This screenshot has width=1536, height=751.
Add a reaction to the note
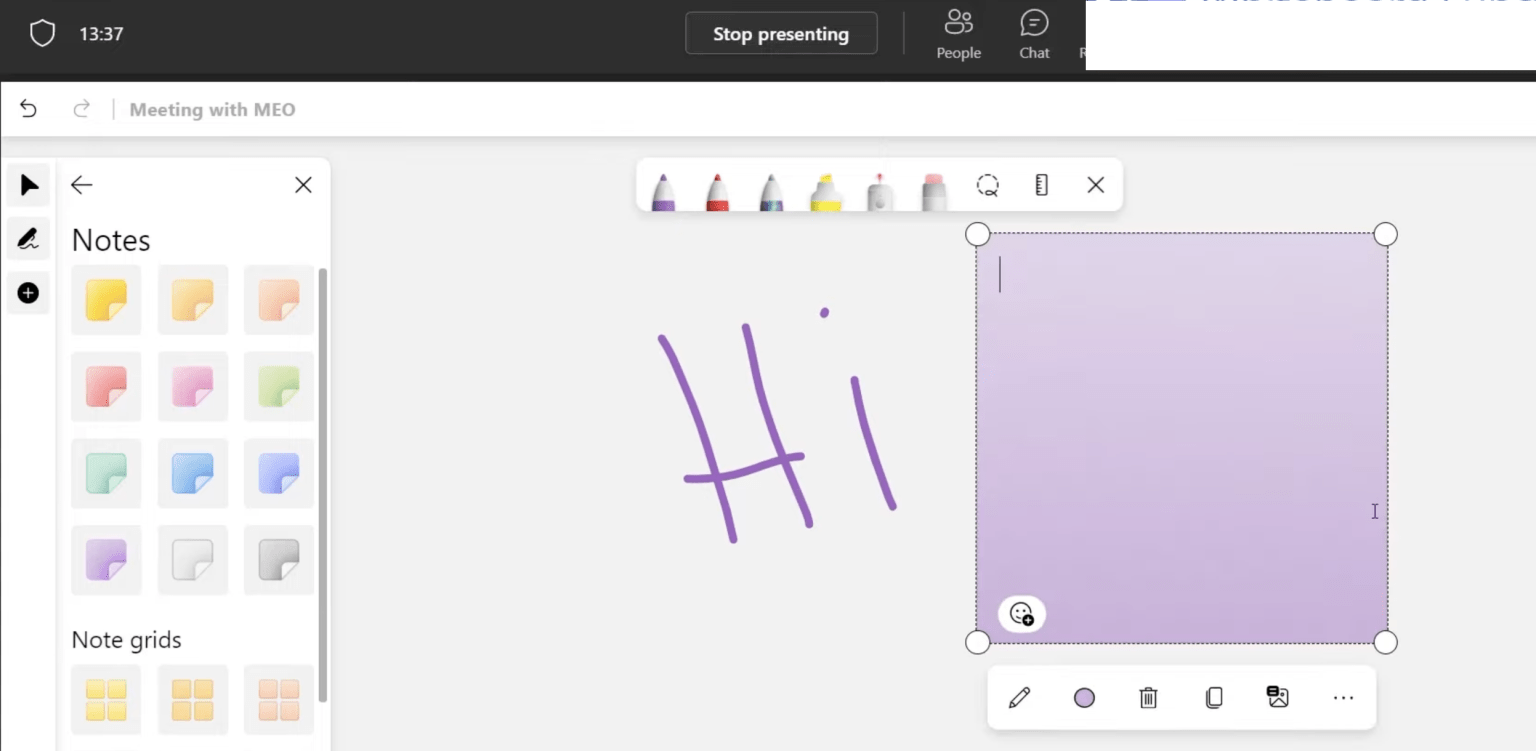[x=1021, y=614]
